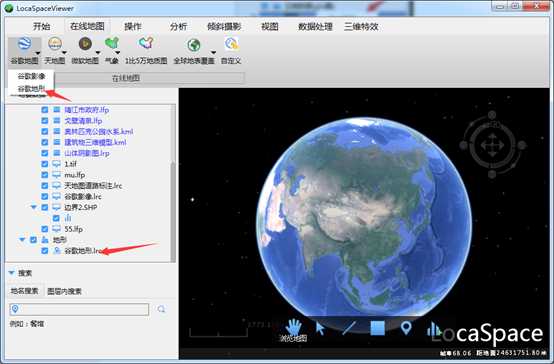
Task: Click the search magnifier icon
Action: pyautogui.click(x=161, y=309)
